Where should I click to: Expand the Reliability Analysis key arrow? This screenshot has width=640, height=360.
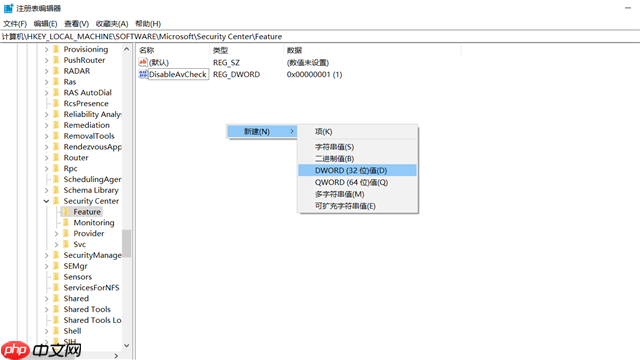46,114
